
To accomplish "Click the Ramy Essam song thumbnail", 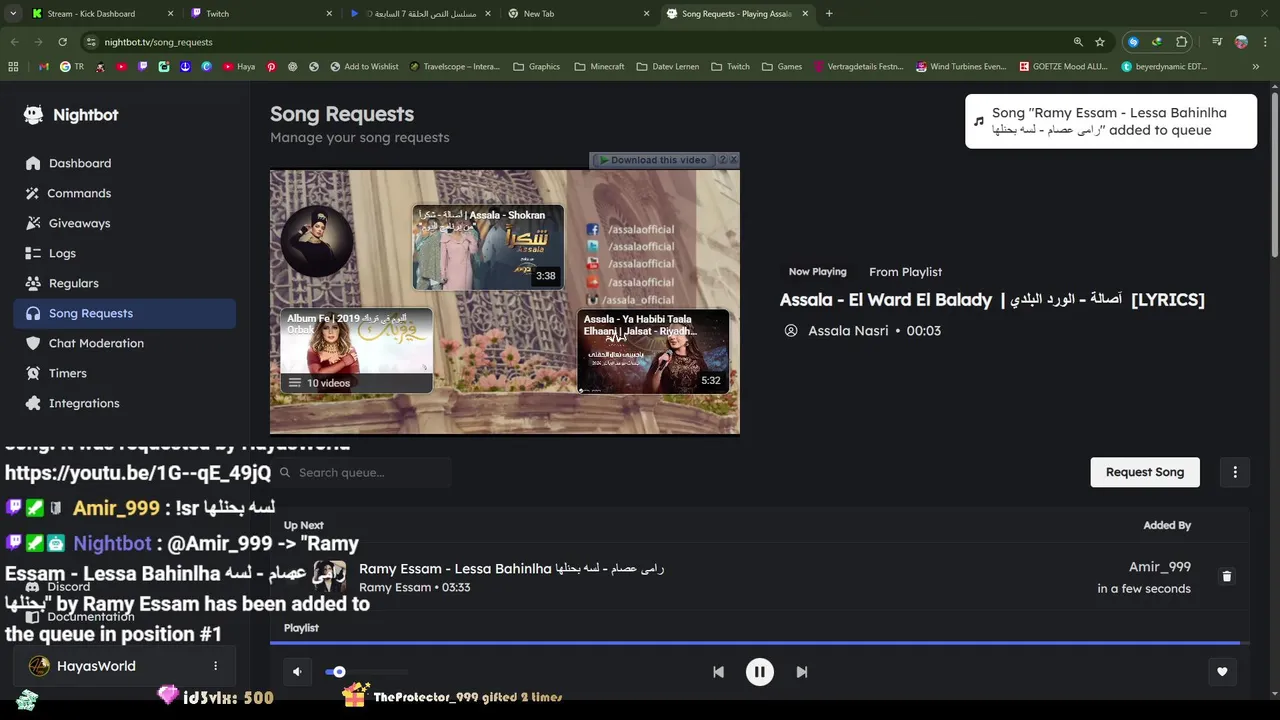I will [x=330, y=577].
